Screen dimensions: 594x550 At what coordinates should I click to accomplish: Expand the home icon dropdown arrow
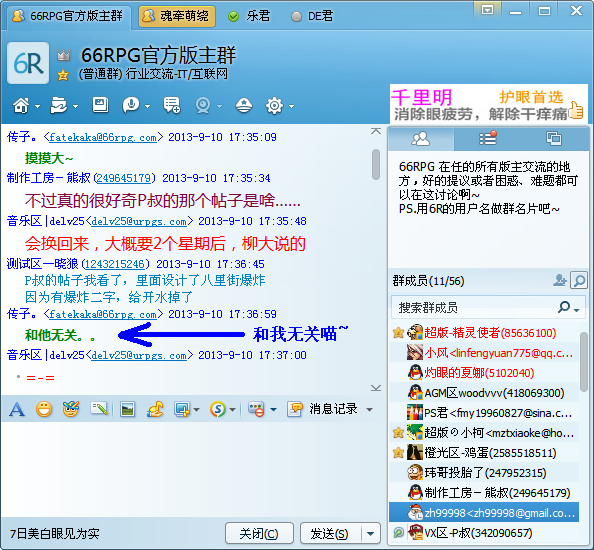[x=38, y=106]
